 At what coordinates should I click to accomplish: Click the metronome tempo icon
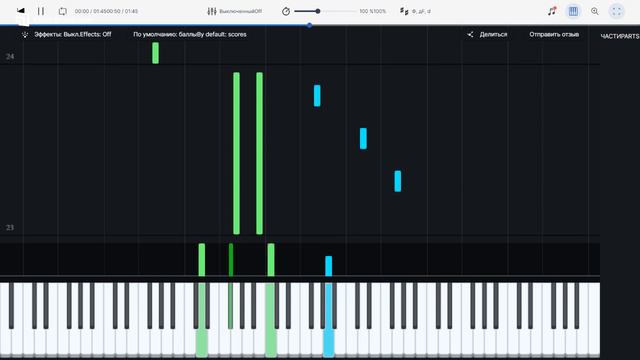pyautogui.click(x=286, y=11)
